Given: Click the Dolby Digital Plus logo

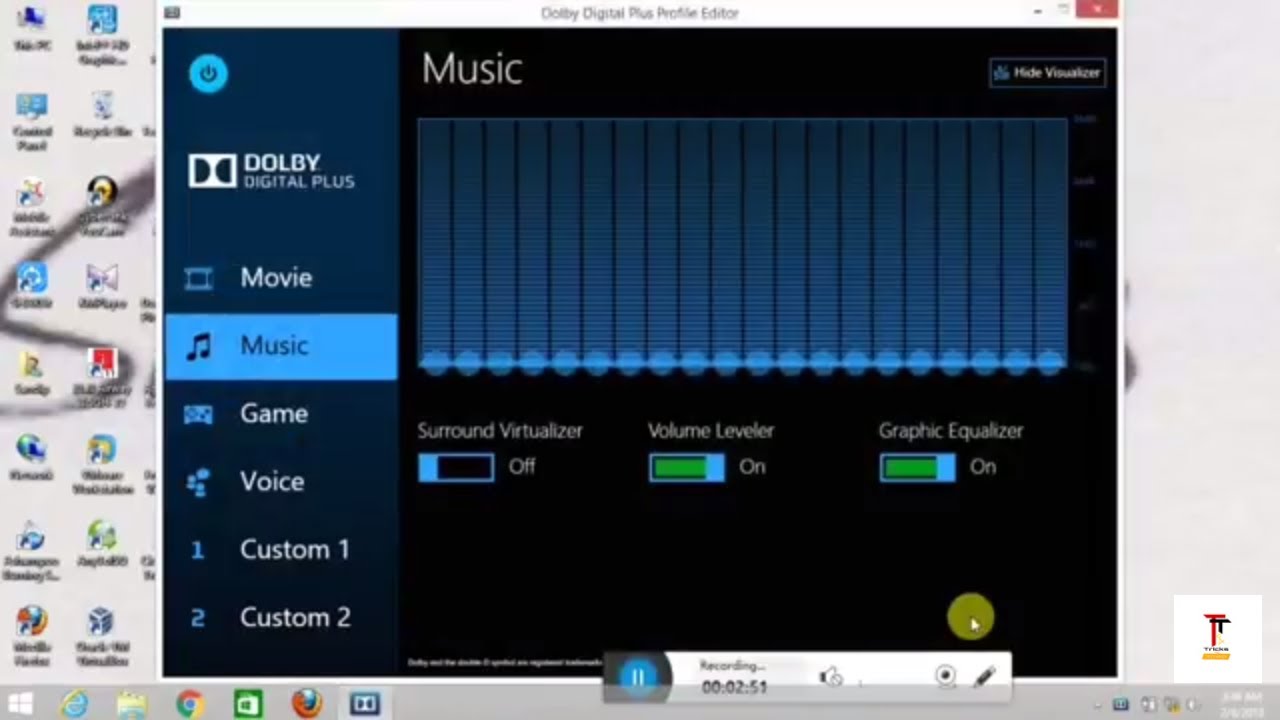Looking at the screenshot, I should pyautogui.click(x=271, y=171).
